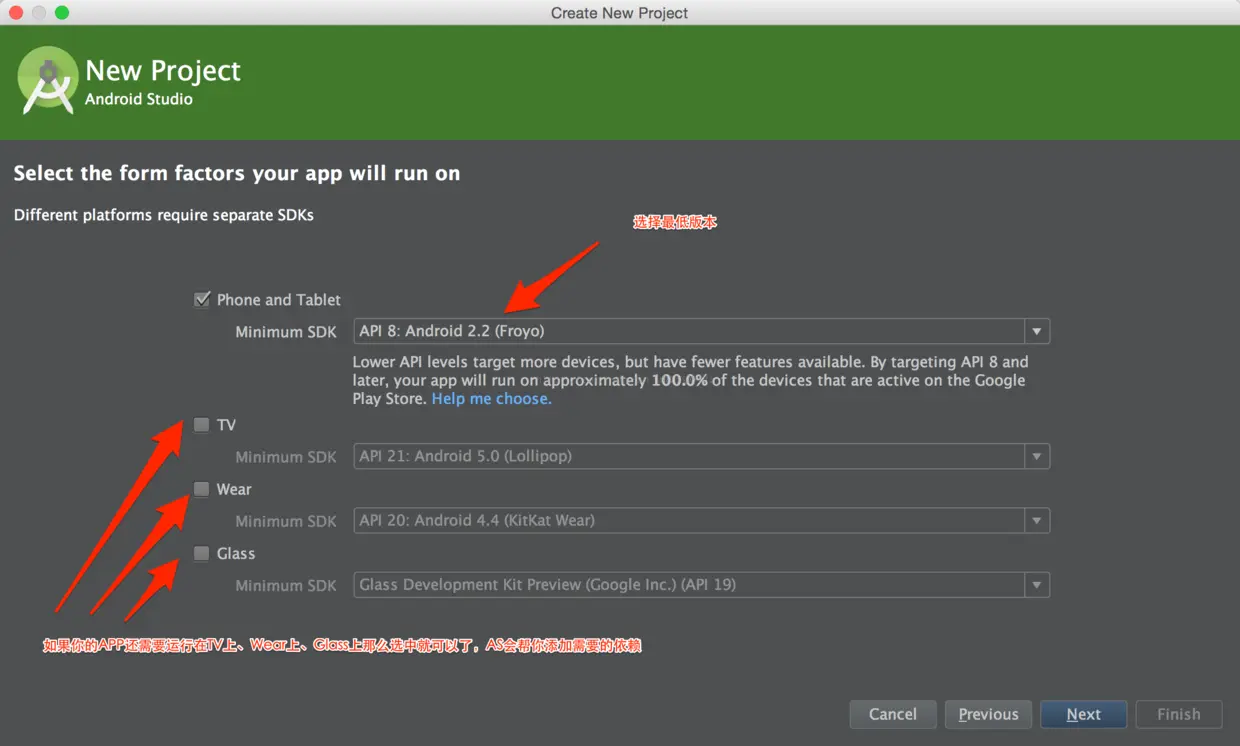This screenshot has width=1240, height=746.
Task: Enable the Wear form factor checkbox
Action: (202, 489)
